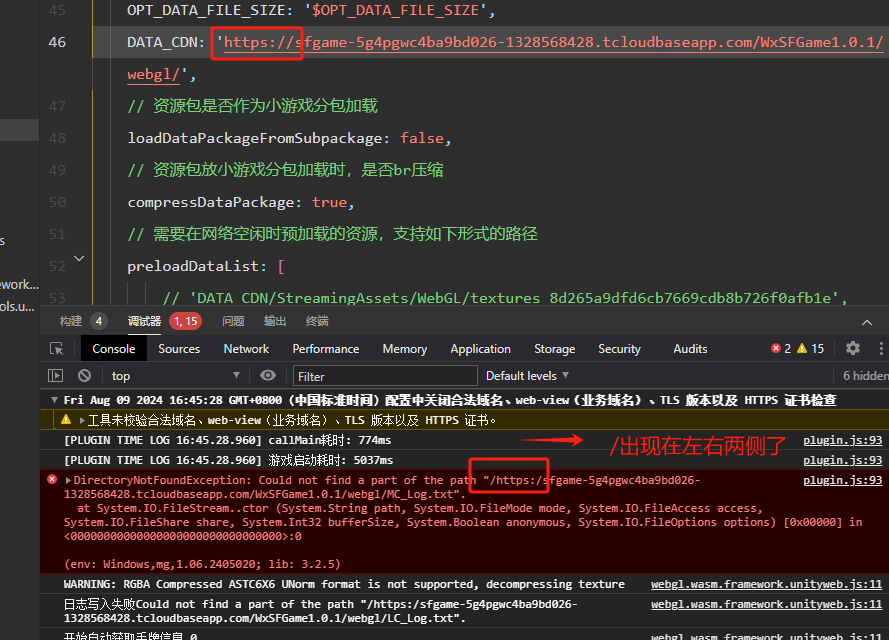Open unityweb.js link beside 日志写入失败 log
Screen dimensions: 889x640
pyautogui.click(x=766, y=604)
